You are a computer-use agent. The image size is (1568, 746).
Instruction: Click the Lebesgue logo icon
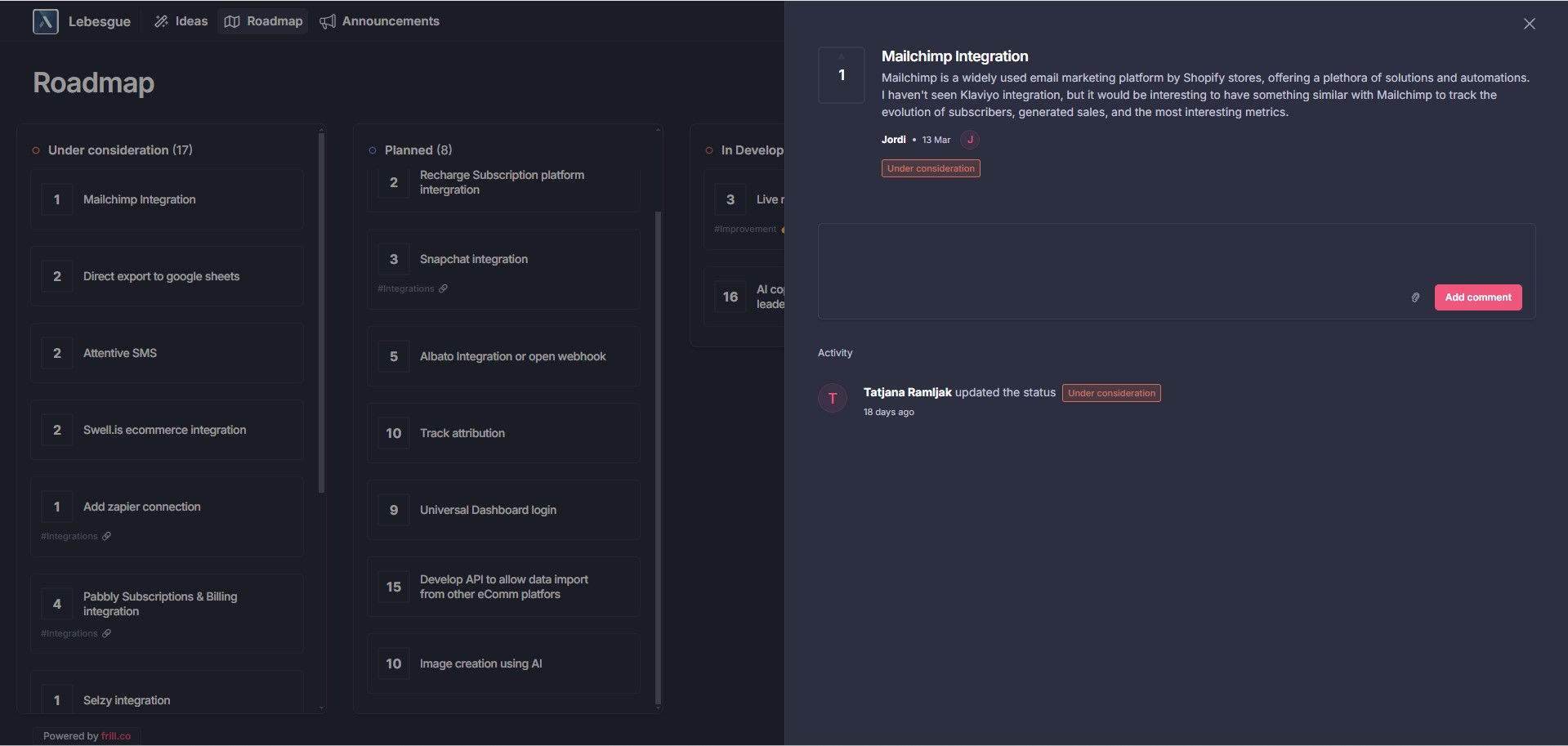pos(46,21)
